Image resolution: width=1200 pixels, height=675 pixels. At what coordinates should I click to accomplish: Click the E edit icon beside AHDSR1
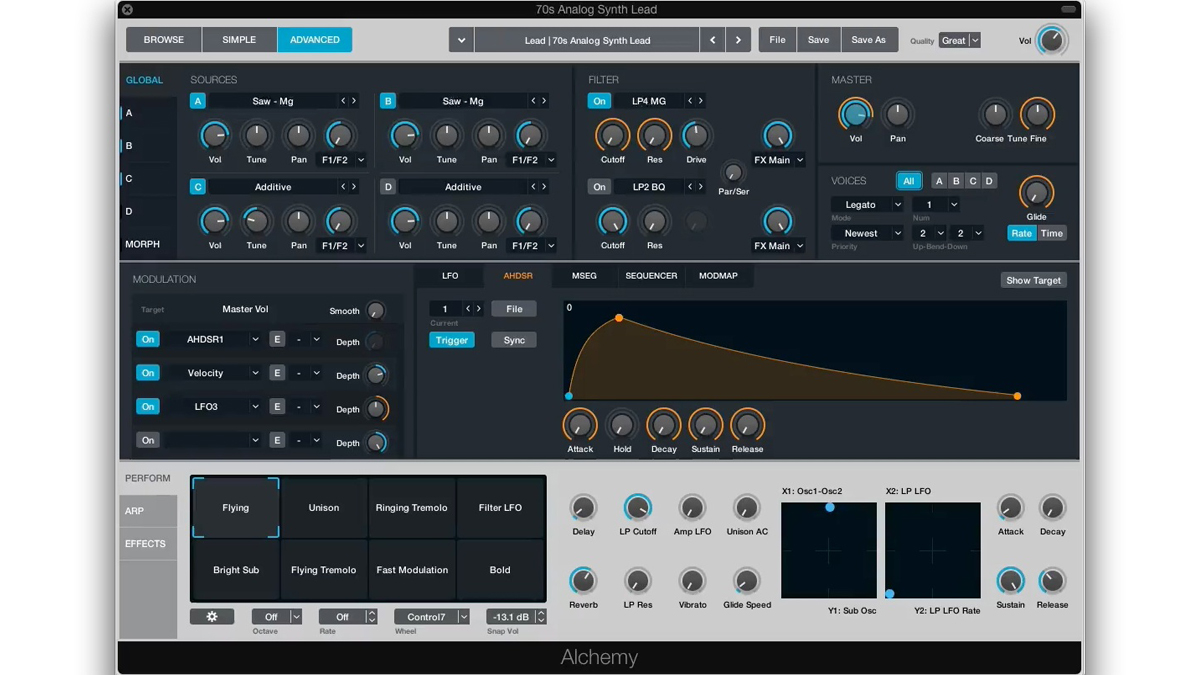coord(277,340)
